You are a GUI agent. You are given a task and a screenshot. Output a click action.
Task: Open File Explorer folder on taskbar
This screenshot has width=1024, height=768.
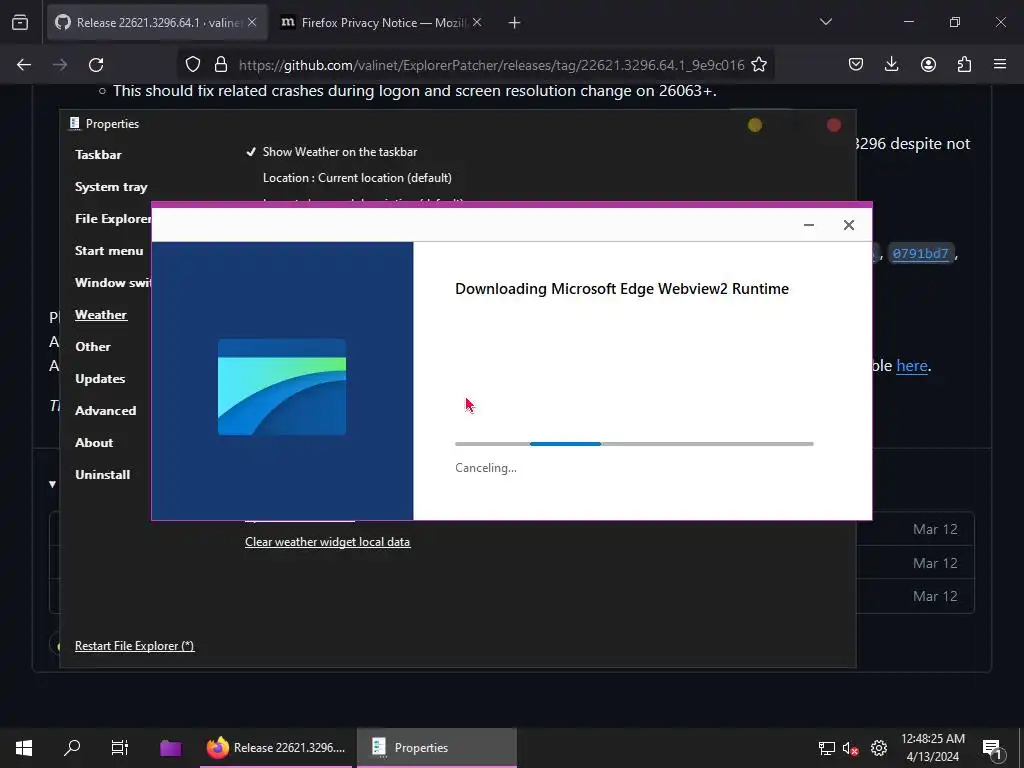[170, 748]
